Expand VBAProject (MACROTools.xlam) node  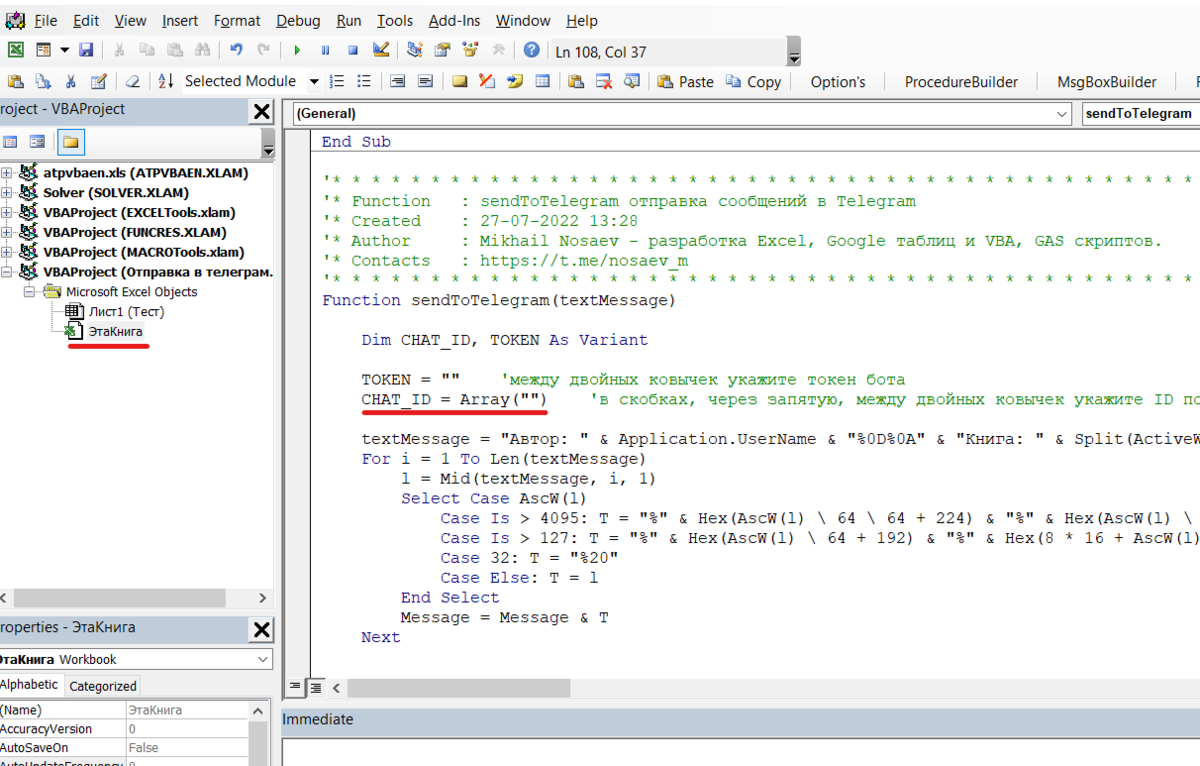click(x=7, y=252)
